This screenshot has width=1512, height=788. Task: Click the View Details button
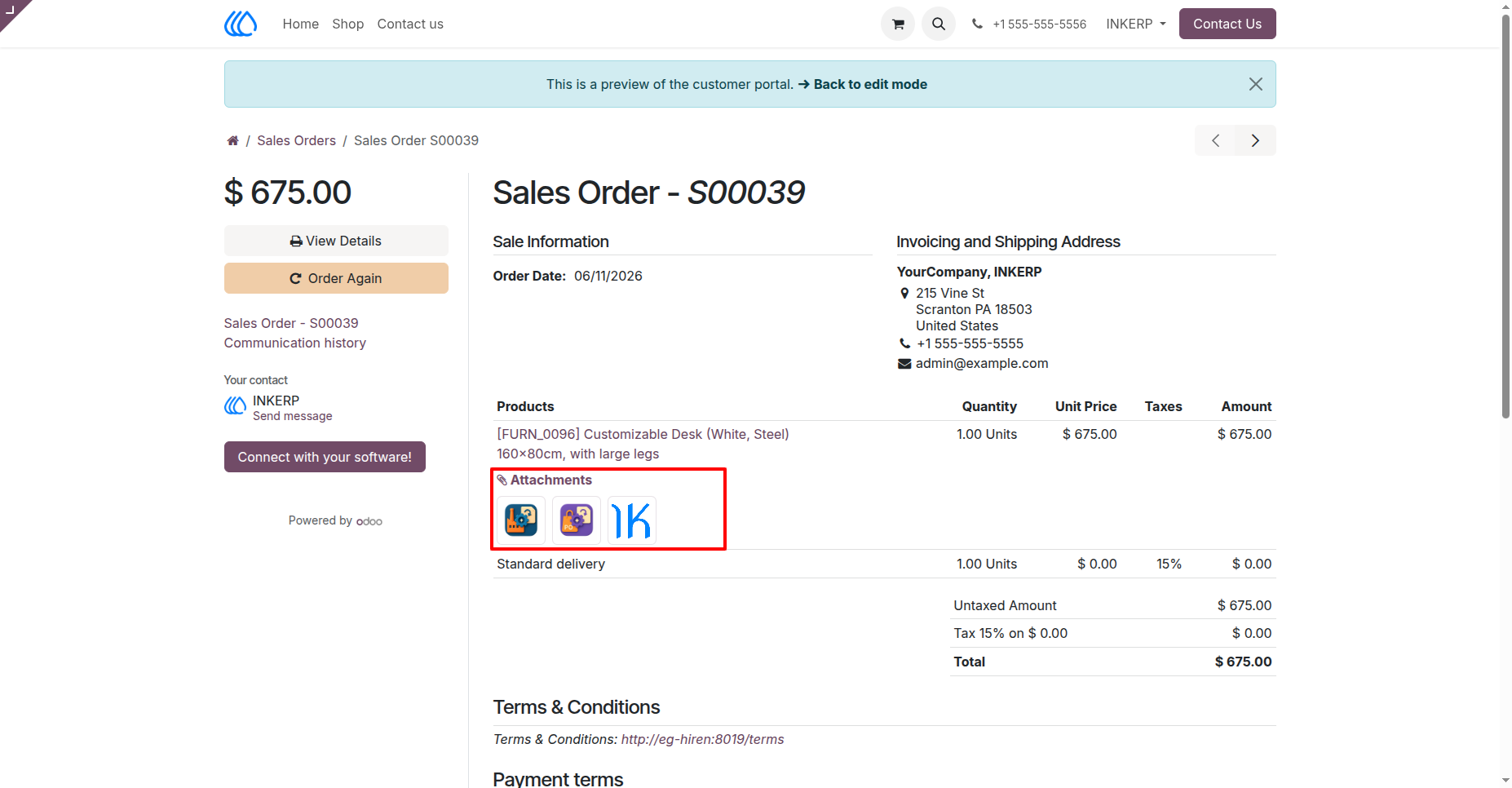tap(336, 241)
